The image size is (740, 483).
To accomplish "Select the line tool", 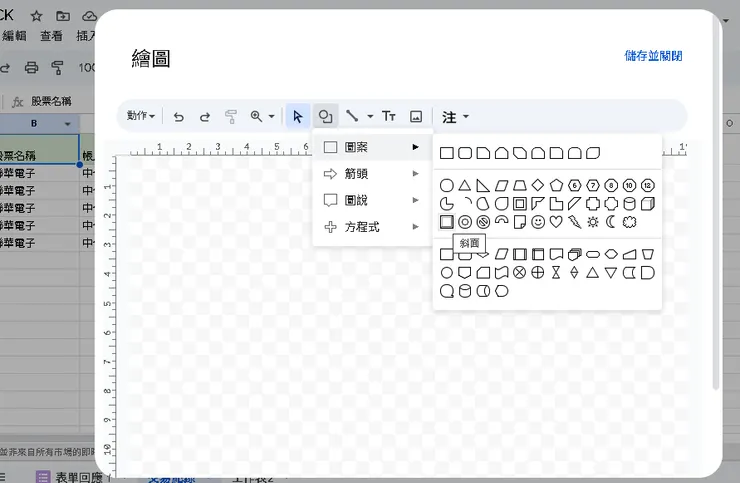I will tap(352, 116).
